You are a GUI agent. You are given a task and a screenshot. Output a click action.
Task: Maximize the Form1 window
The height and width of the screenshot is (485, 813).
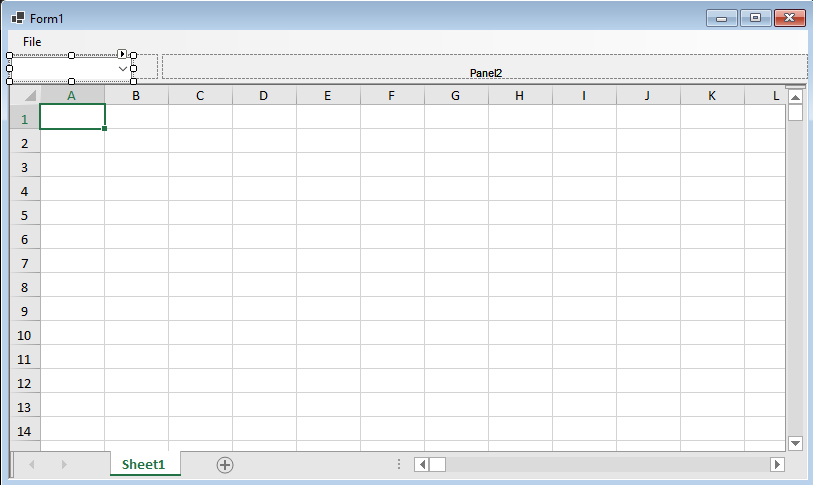click(x=755, y=18)
